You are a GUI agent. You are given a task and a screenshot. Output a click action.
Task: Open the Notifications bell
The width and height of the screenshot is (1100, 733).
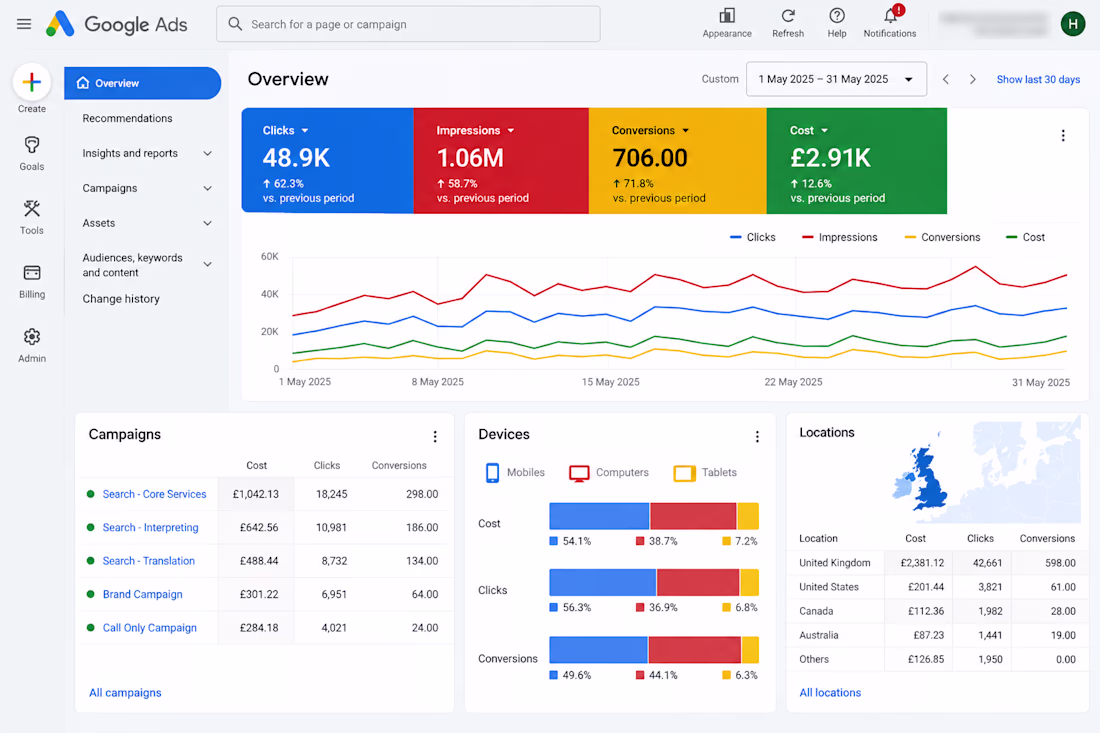coord(890,15)
